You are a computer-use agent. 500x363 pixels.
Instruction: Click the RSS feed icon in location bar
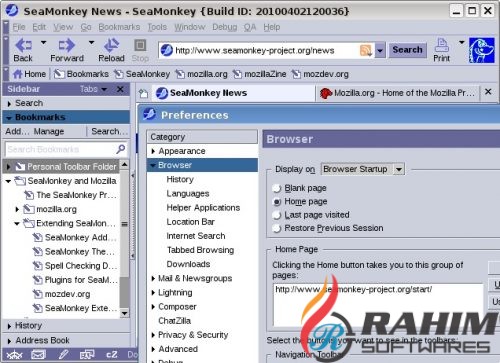pos(366,50)
